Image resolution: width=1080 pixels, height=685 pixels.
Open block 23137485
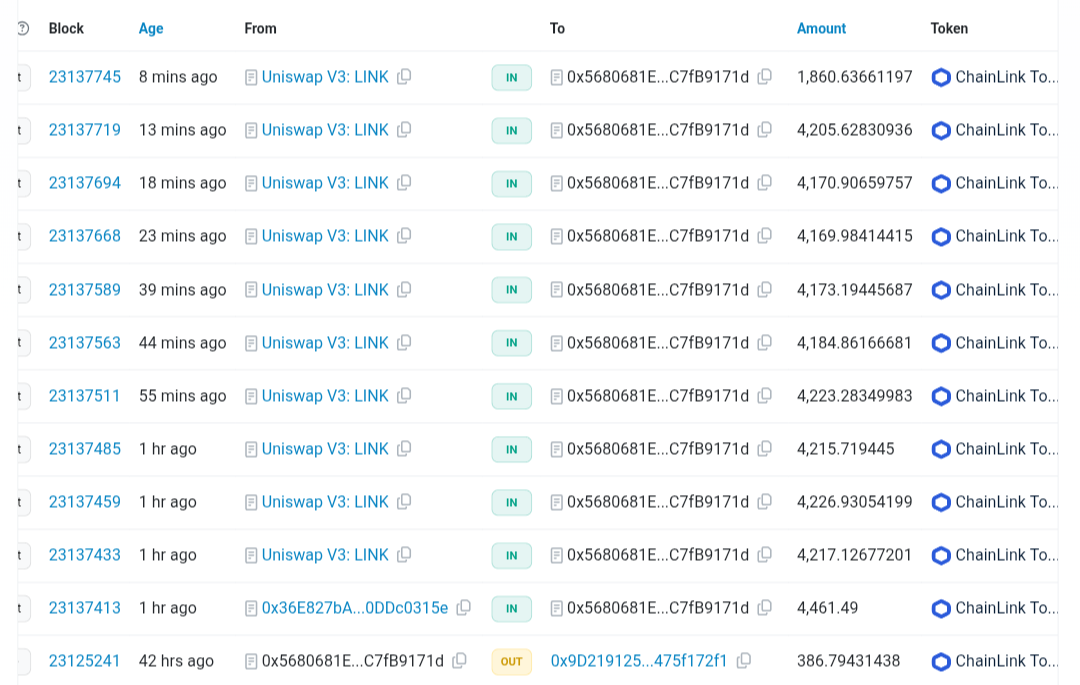85,449
